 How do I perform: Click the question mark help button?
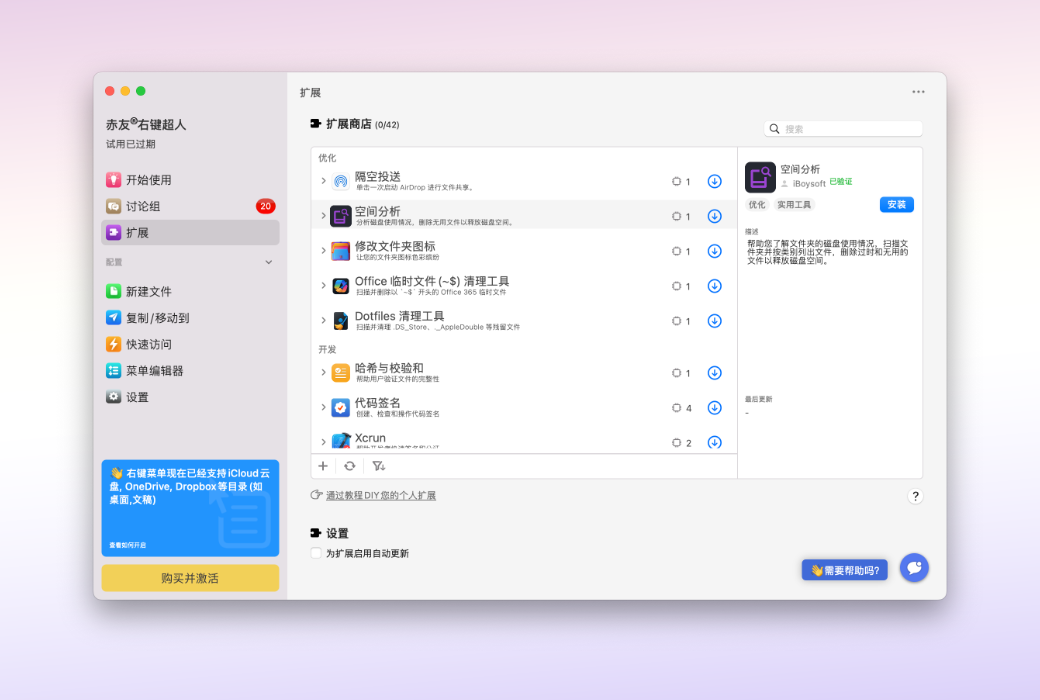click(915, 496)
